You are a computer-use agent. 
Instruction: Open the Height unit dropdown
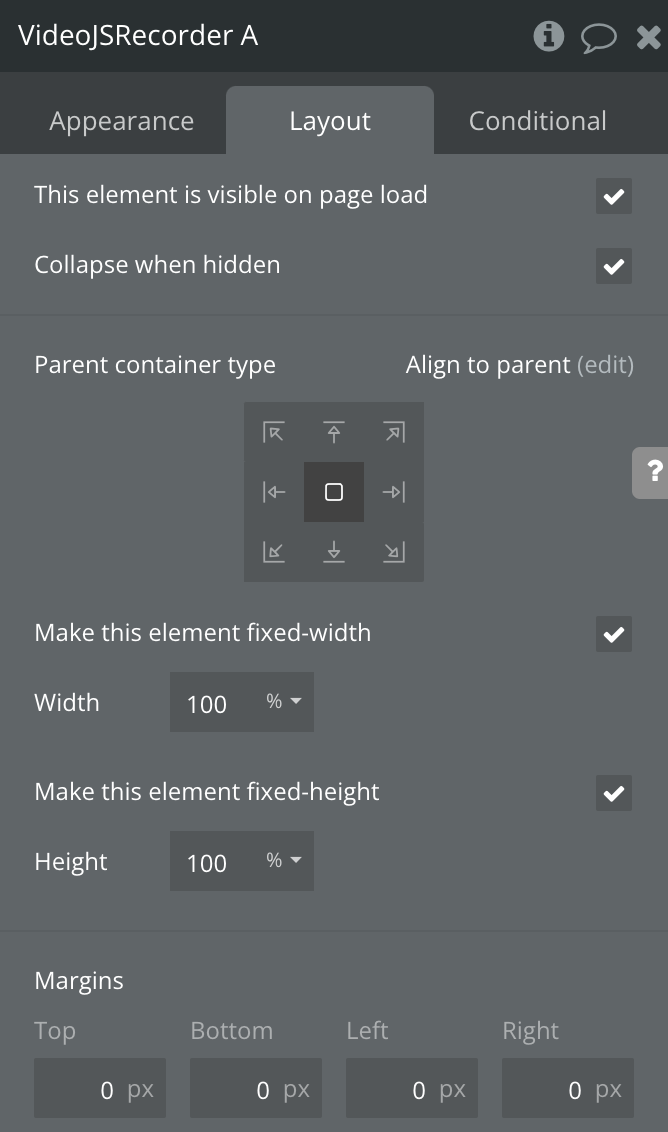point(284,861)
